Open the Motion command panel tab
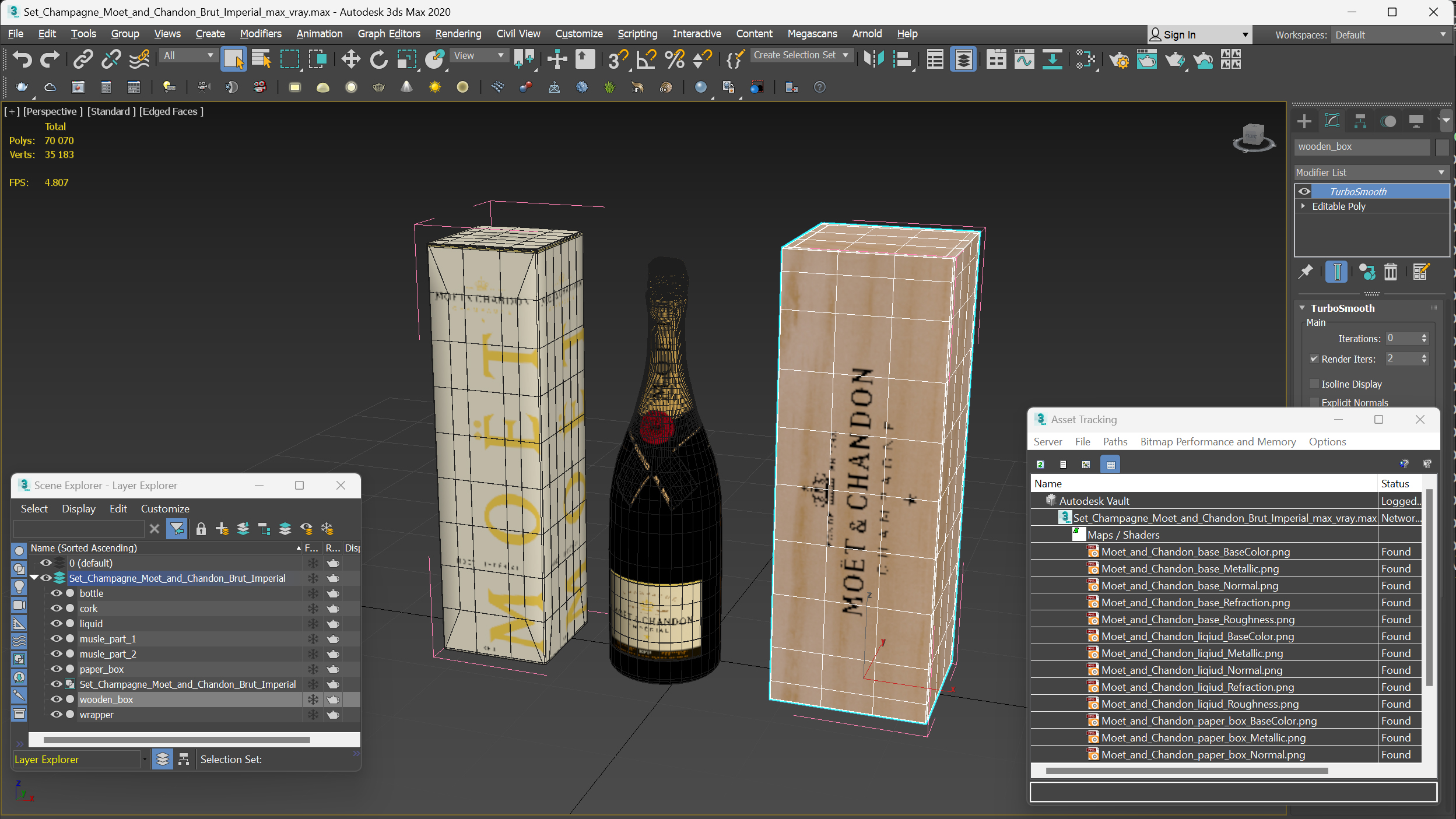 point(1388,121)
